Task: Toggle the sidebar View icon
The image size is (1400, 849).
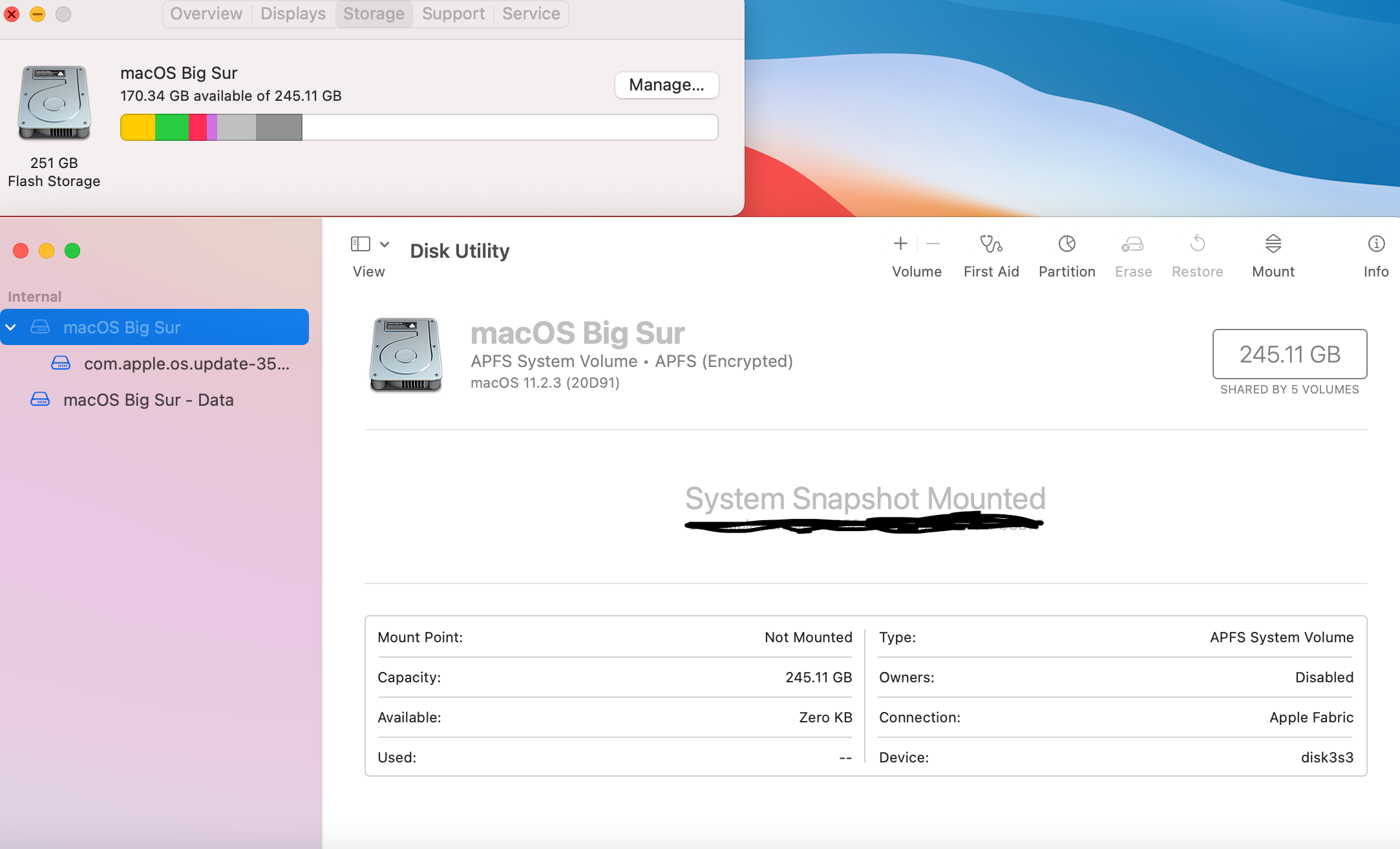Action: click(x=360, y=244)
